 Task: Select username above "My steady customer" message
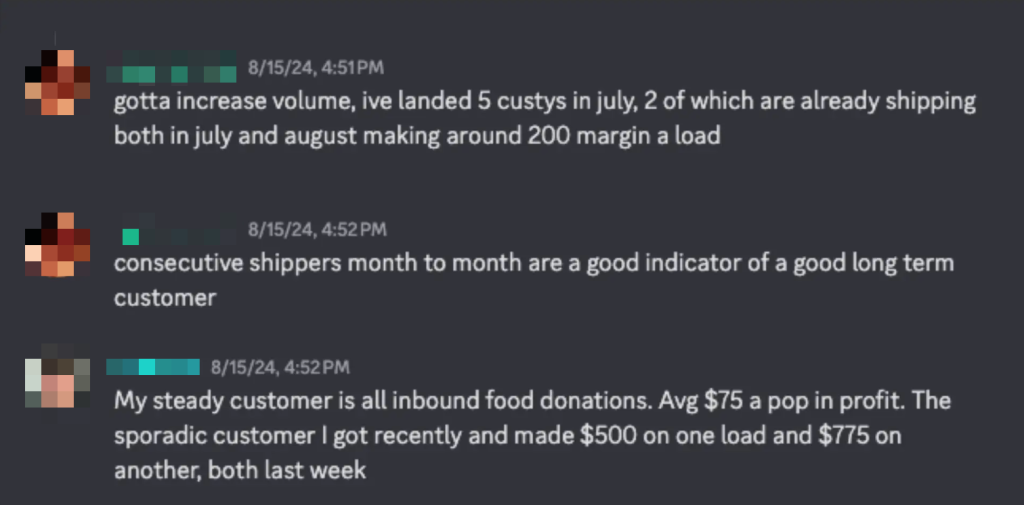coord(152,367)
